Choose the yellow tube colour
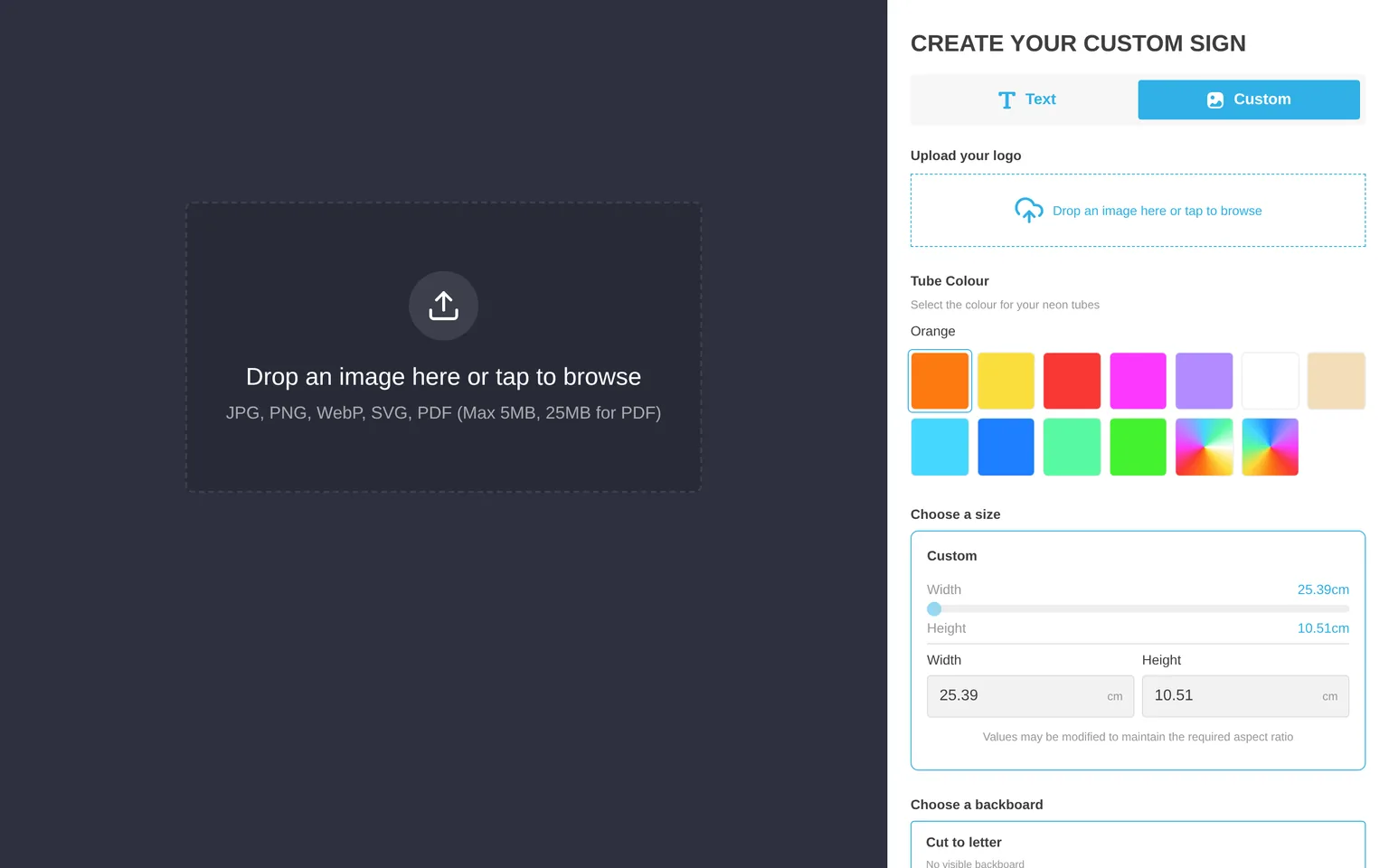Viewport: 1389px width, 868px height. pos(1006,381)
